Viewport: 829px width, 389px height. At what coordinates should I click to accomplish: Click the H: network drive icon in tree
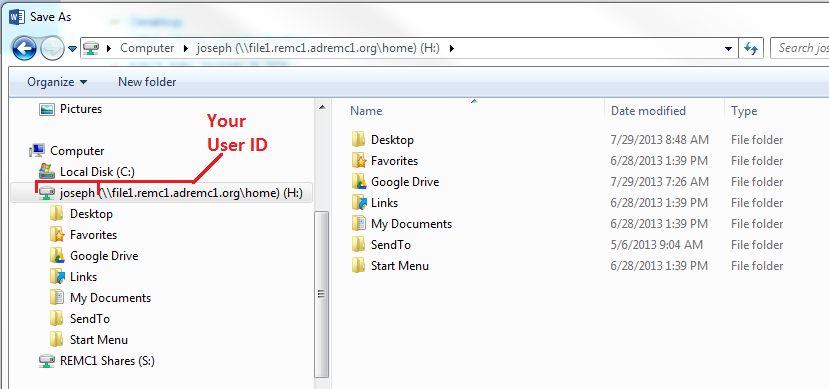[47, 193]
